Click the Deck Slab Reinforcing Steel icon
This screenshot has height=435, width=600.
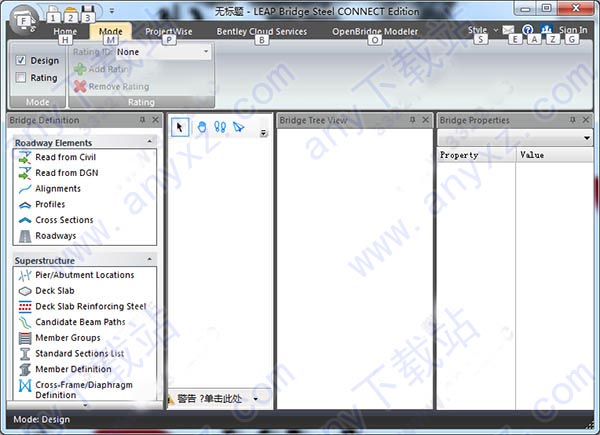[25, 306]
